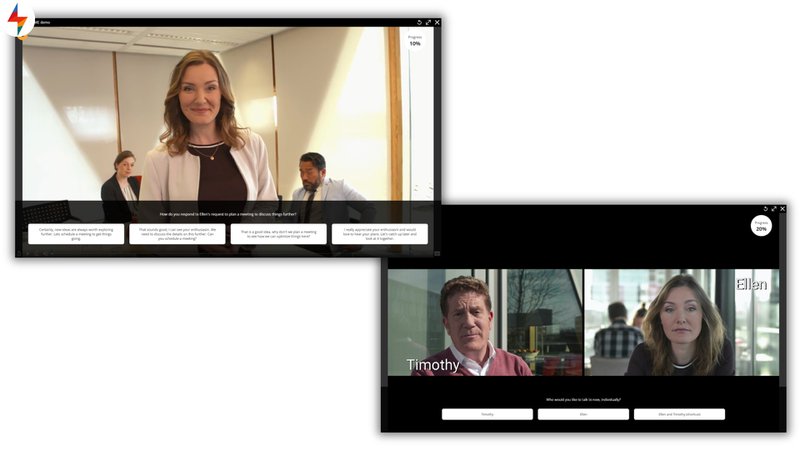800x450 pixels.
Task: Select 'Ellen and Timothy (shortcut)' button
Action: 679,414
